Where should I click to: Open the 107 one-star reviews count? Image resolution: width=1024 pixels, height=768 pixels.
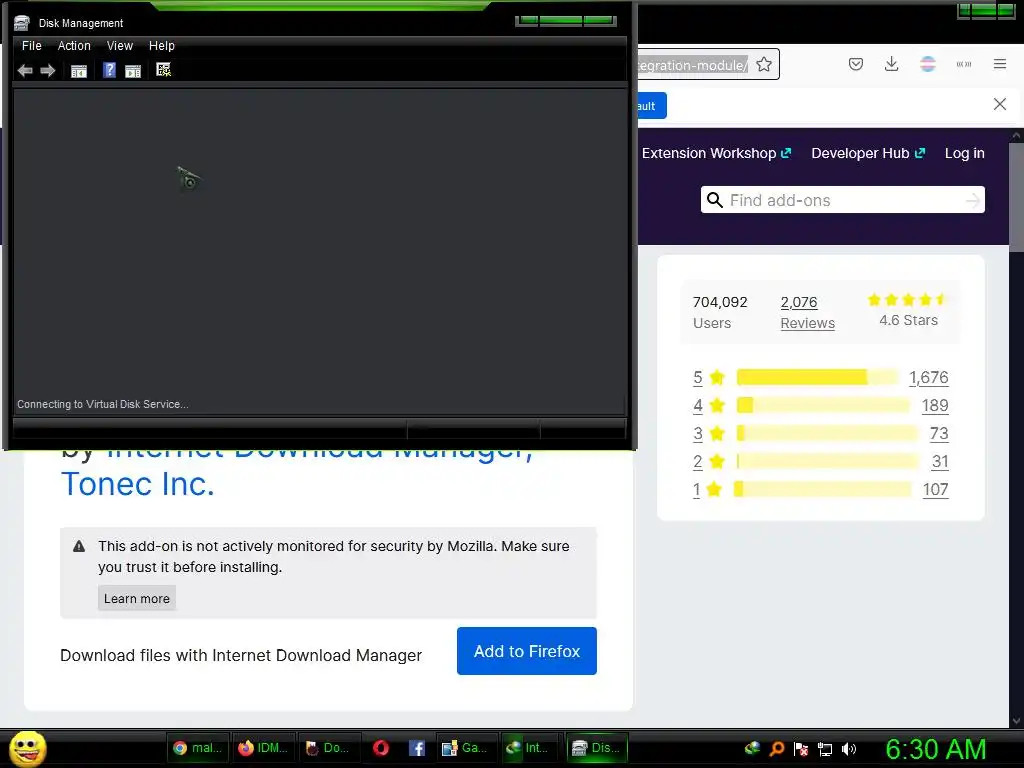[935, 490]
